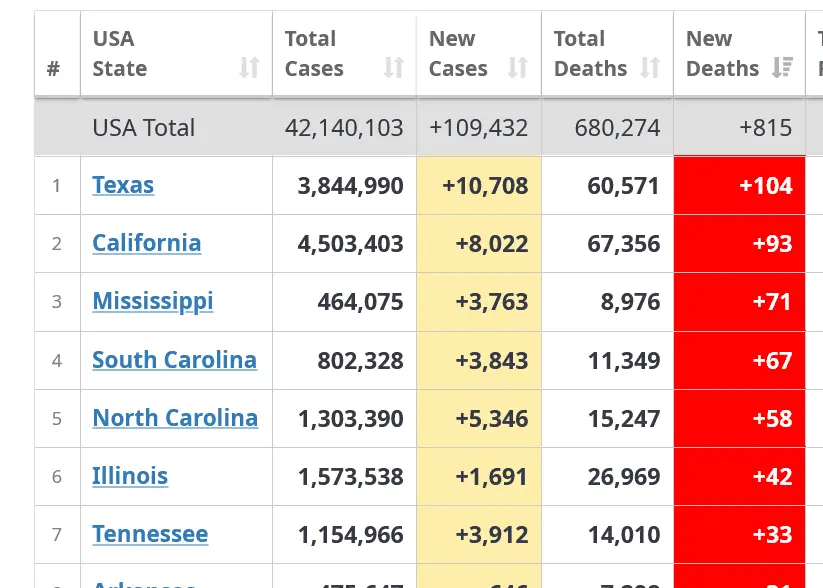Select the red +104 Texas deaths cell
Screen dimensions: 823x588
click(x=740, y=185)
